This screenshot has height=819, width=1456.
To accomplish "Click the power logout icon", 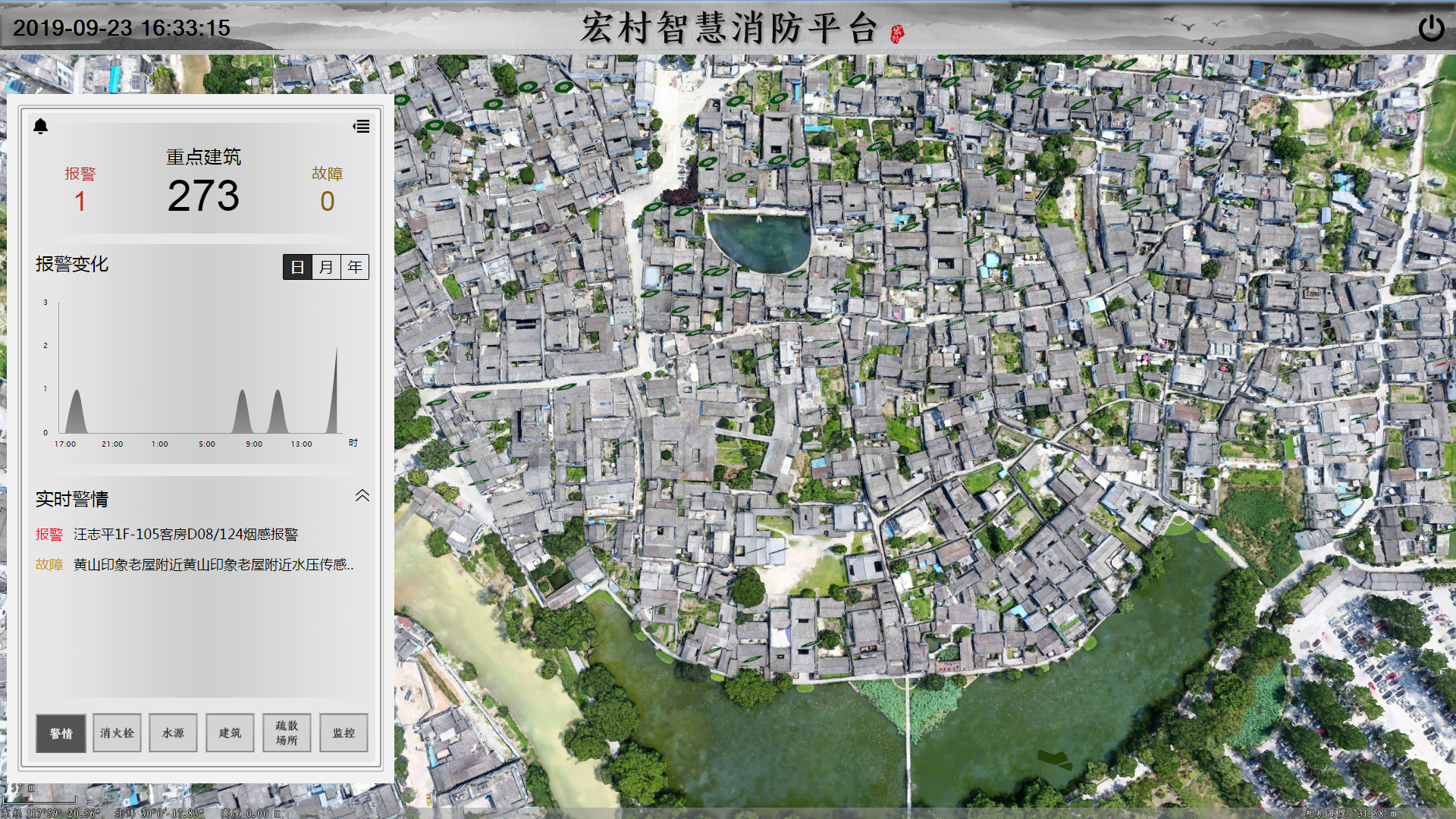I will tap(1430, 29).
